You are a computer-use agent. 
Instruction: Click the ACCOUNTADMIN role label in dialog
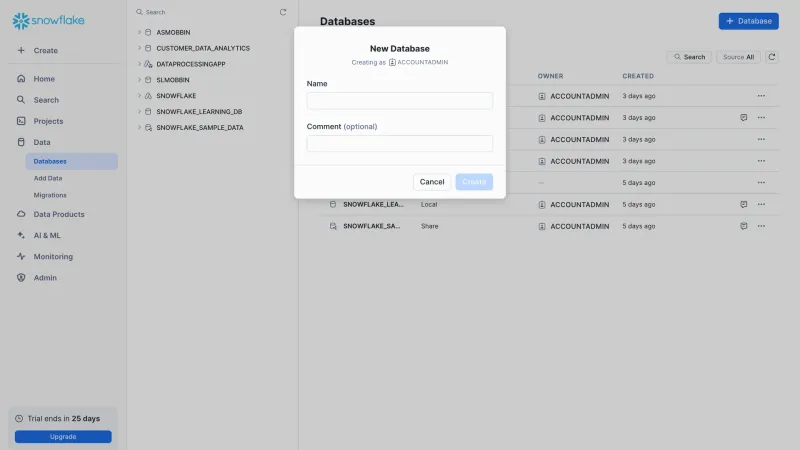(422, 62)
